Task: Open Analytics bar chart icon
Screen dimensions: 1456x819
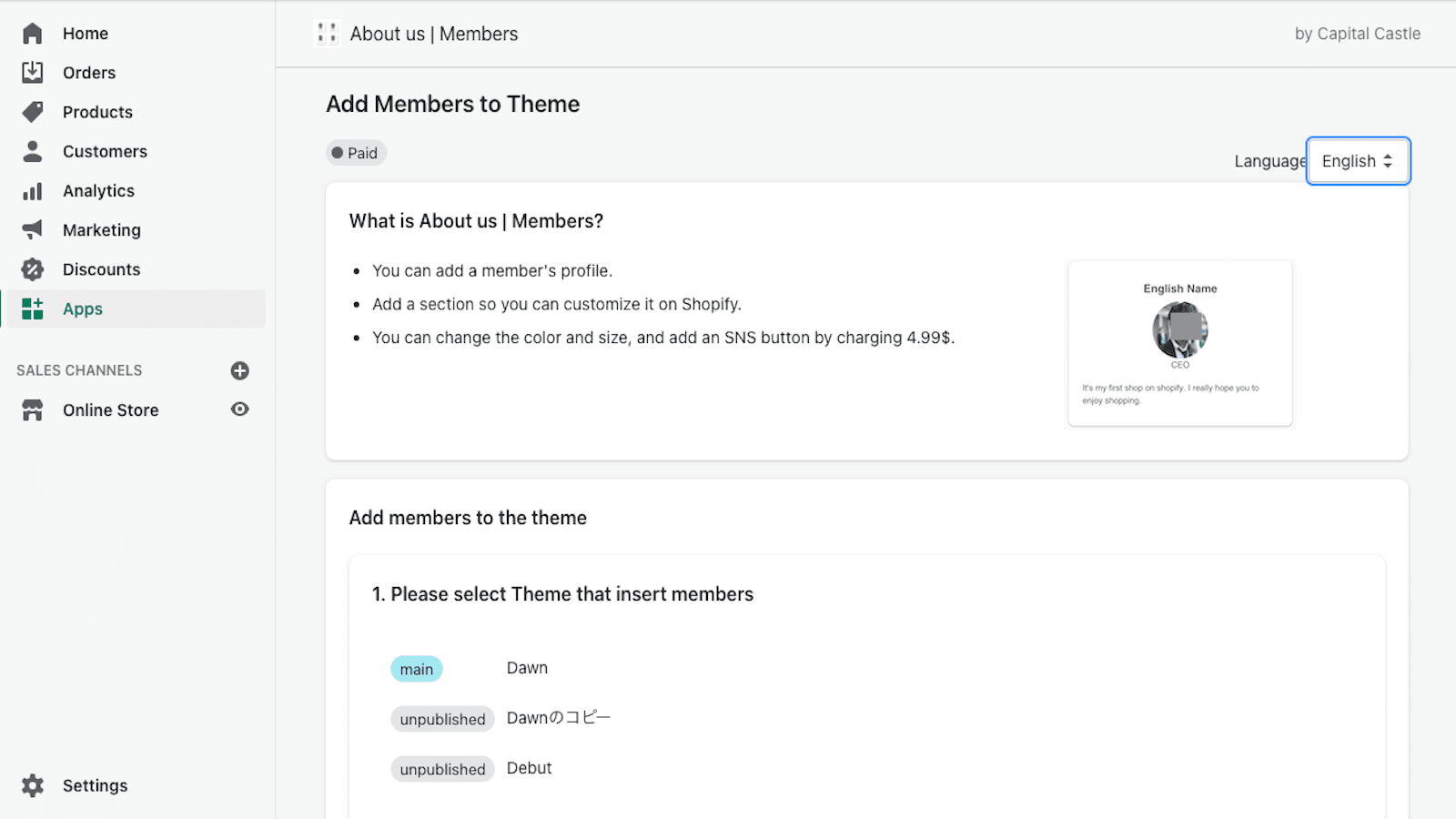Action: (x=33, y=191)
